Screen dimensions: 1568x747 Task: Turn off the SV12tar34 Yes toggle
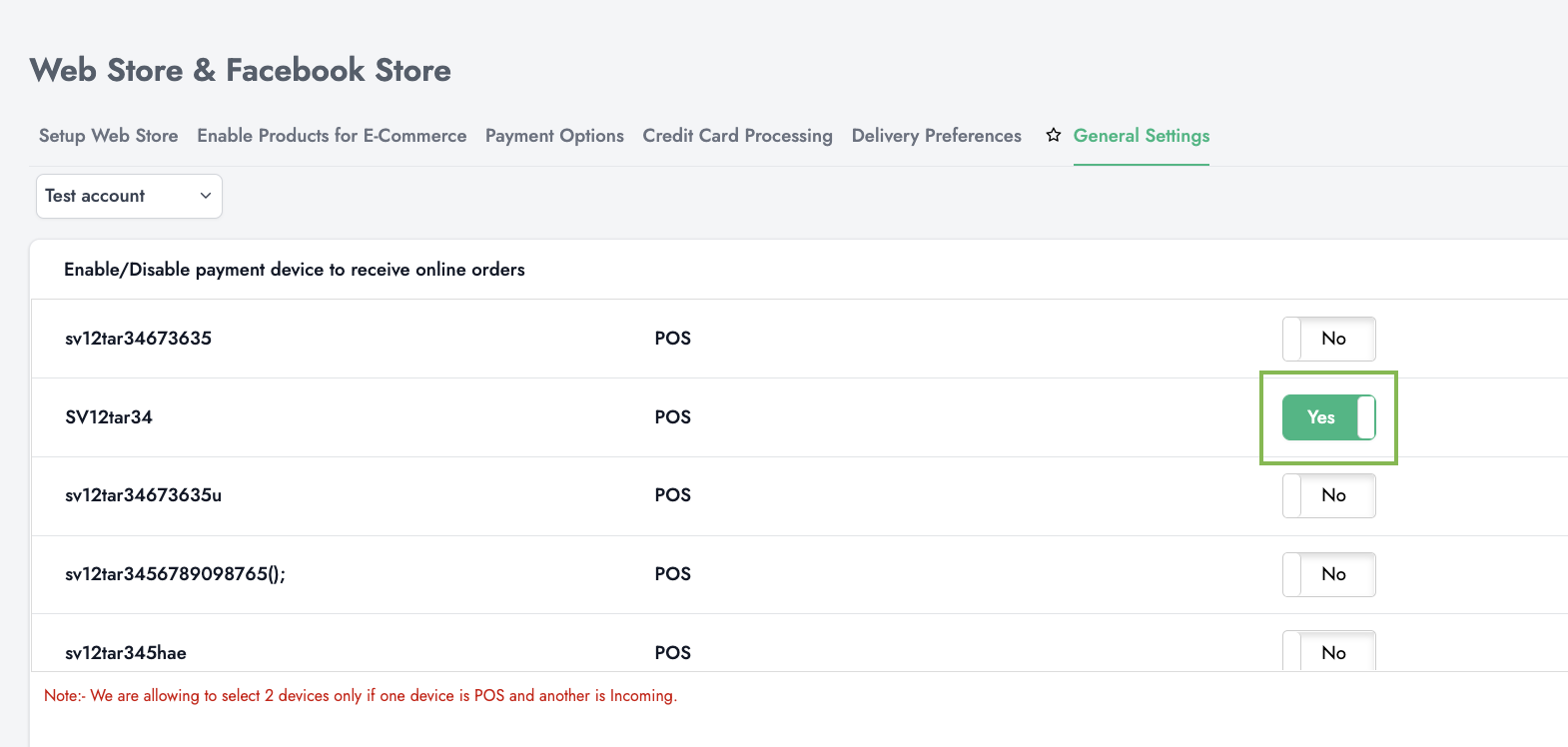pos(1328,417)
